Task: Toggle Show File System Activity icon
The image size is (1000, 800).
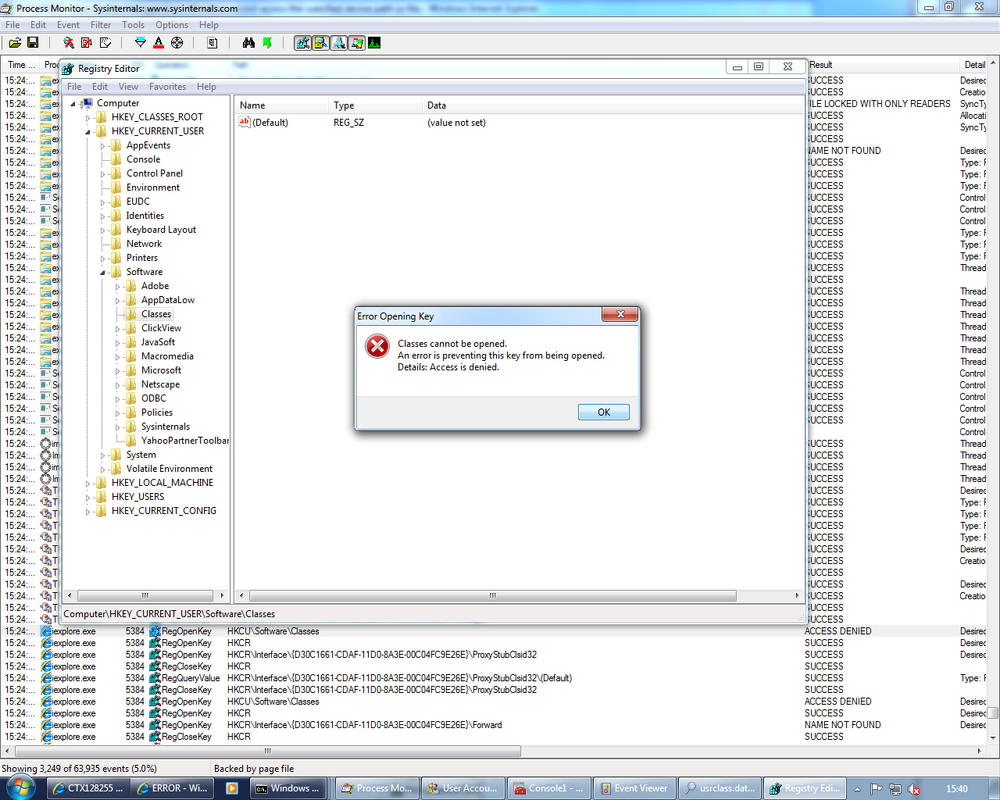Action: (321, 43)
